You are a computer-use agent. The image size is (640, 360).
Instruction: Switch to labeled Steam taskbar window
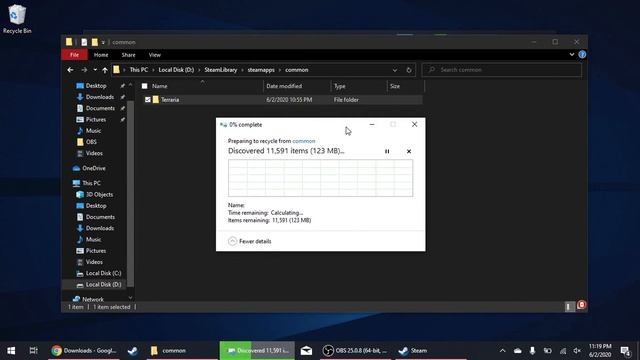(431, 351)
